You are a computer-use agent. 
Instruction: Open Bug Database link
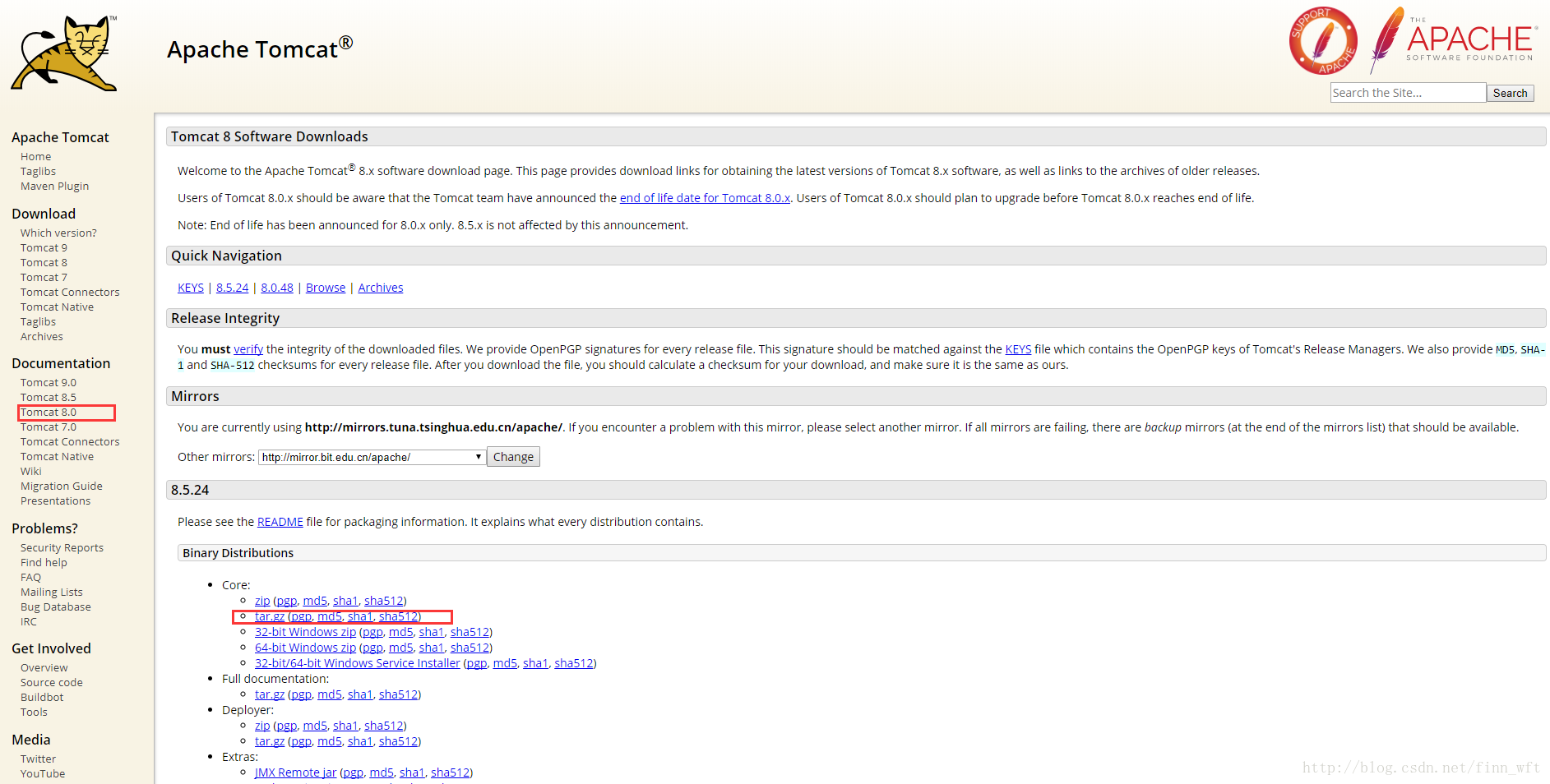(55, 607)
